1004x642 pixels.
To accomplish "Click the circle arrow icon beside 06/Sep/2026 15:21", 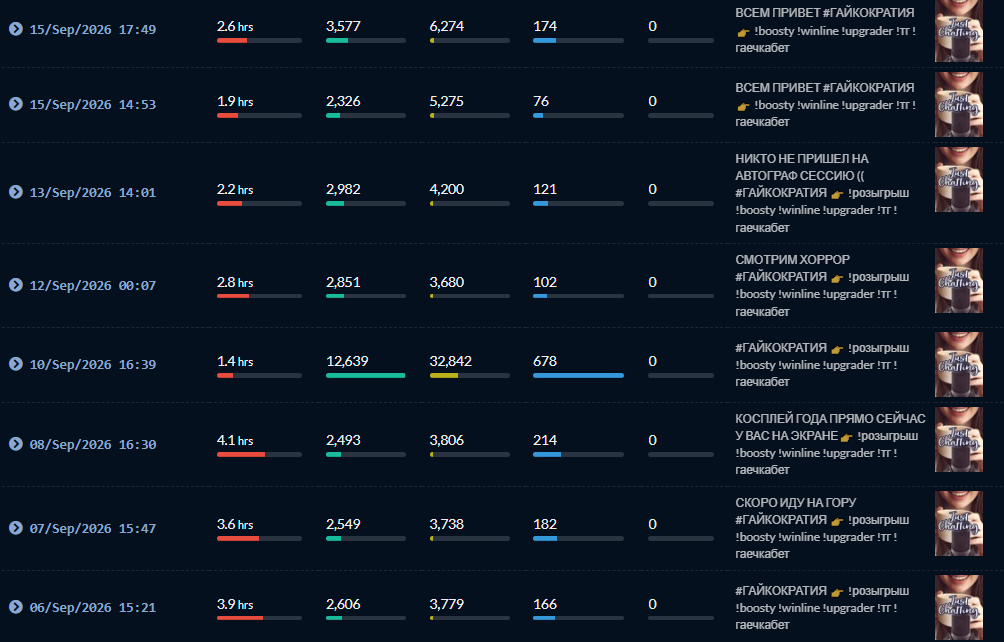I will (16, 607).
